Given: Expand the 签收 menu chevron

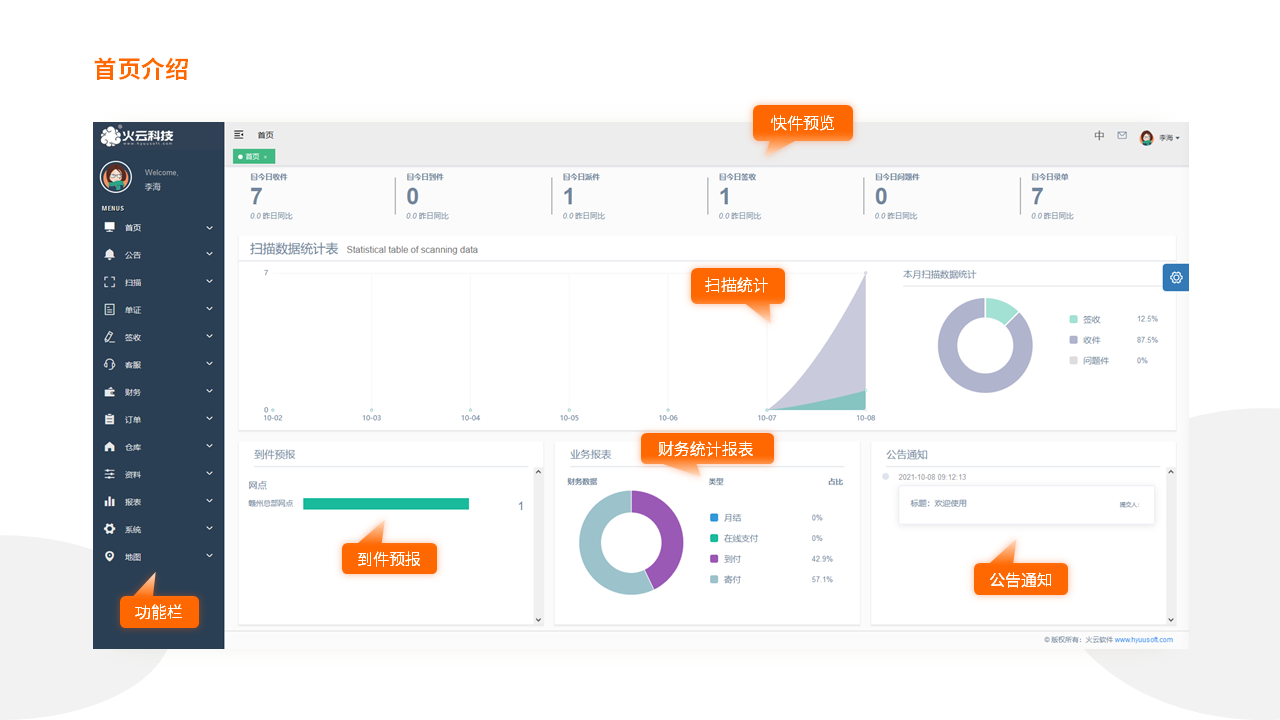Looking at the screenshot, I should (210, 337).
